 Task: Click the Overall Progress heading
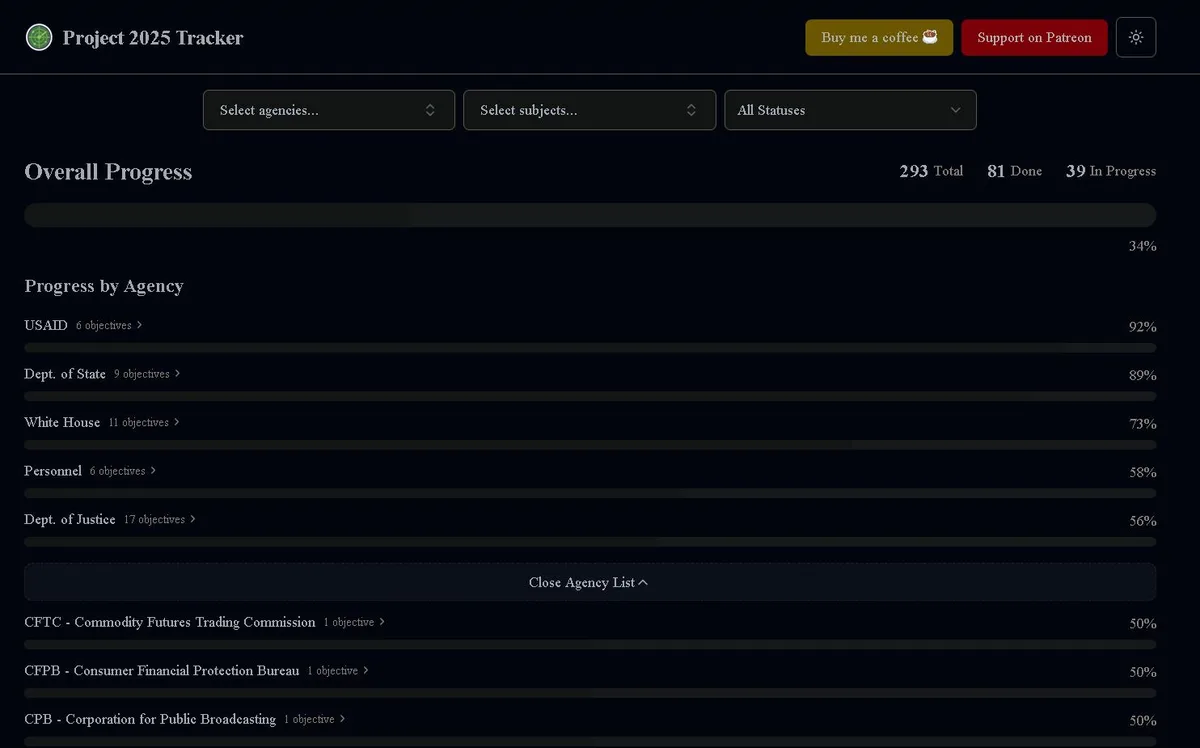pyautogui.click(x=108, y=172)
